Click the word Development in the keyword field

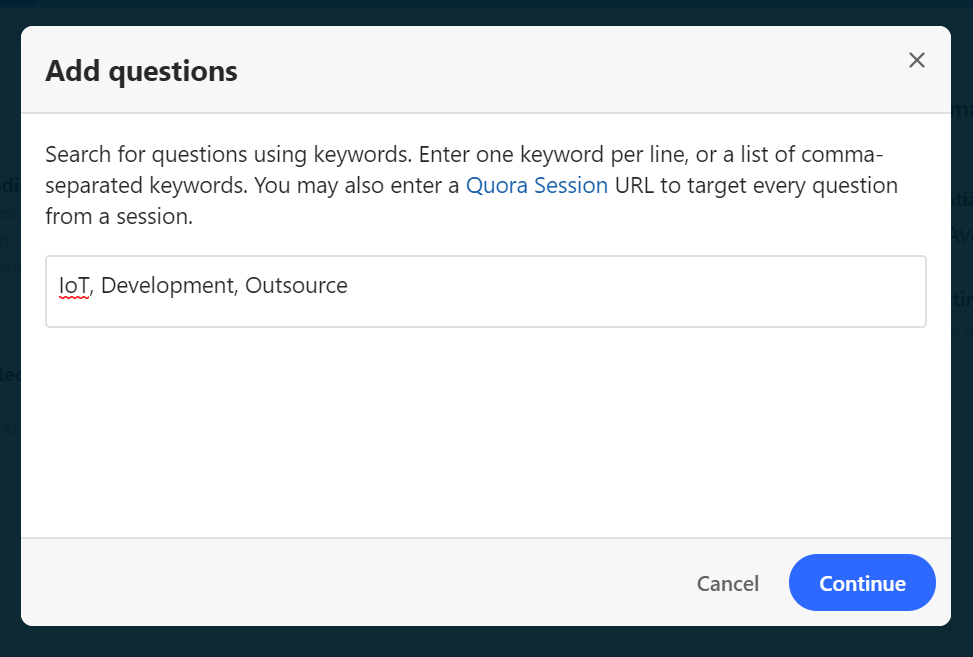coord(167,286)
